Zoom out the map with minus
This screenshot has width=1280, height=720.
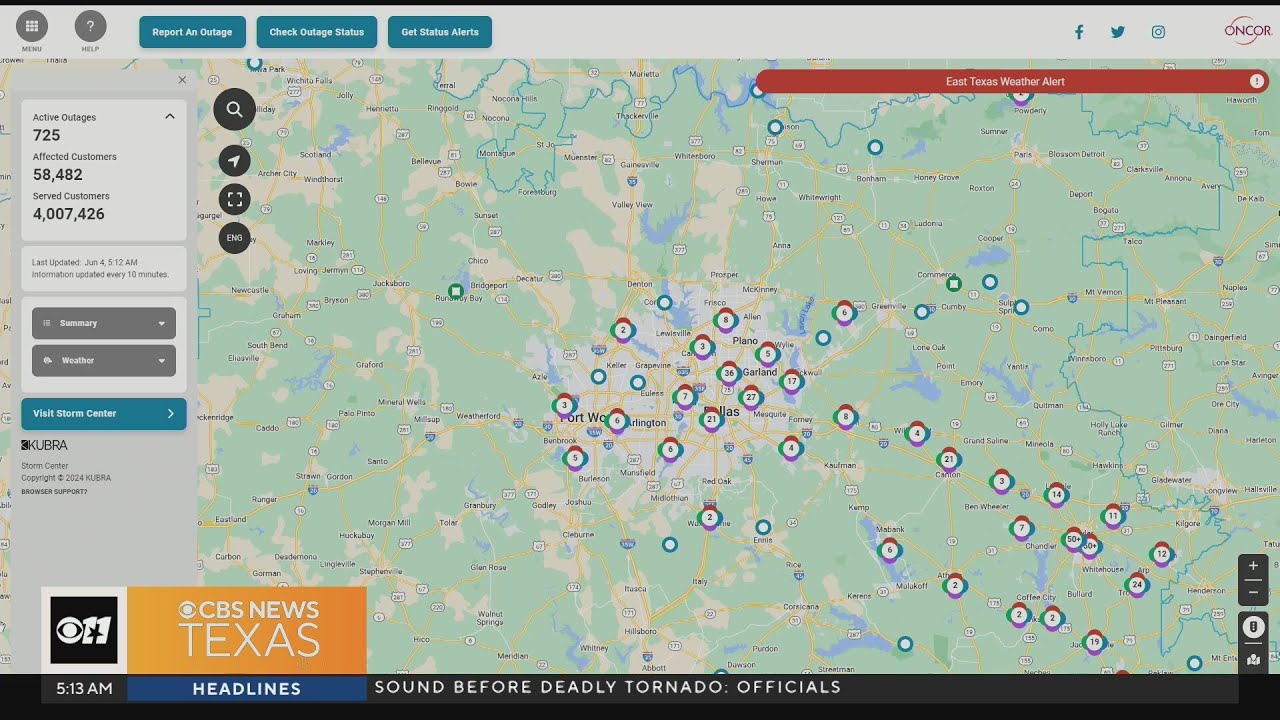(x=1253, y=592)
